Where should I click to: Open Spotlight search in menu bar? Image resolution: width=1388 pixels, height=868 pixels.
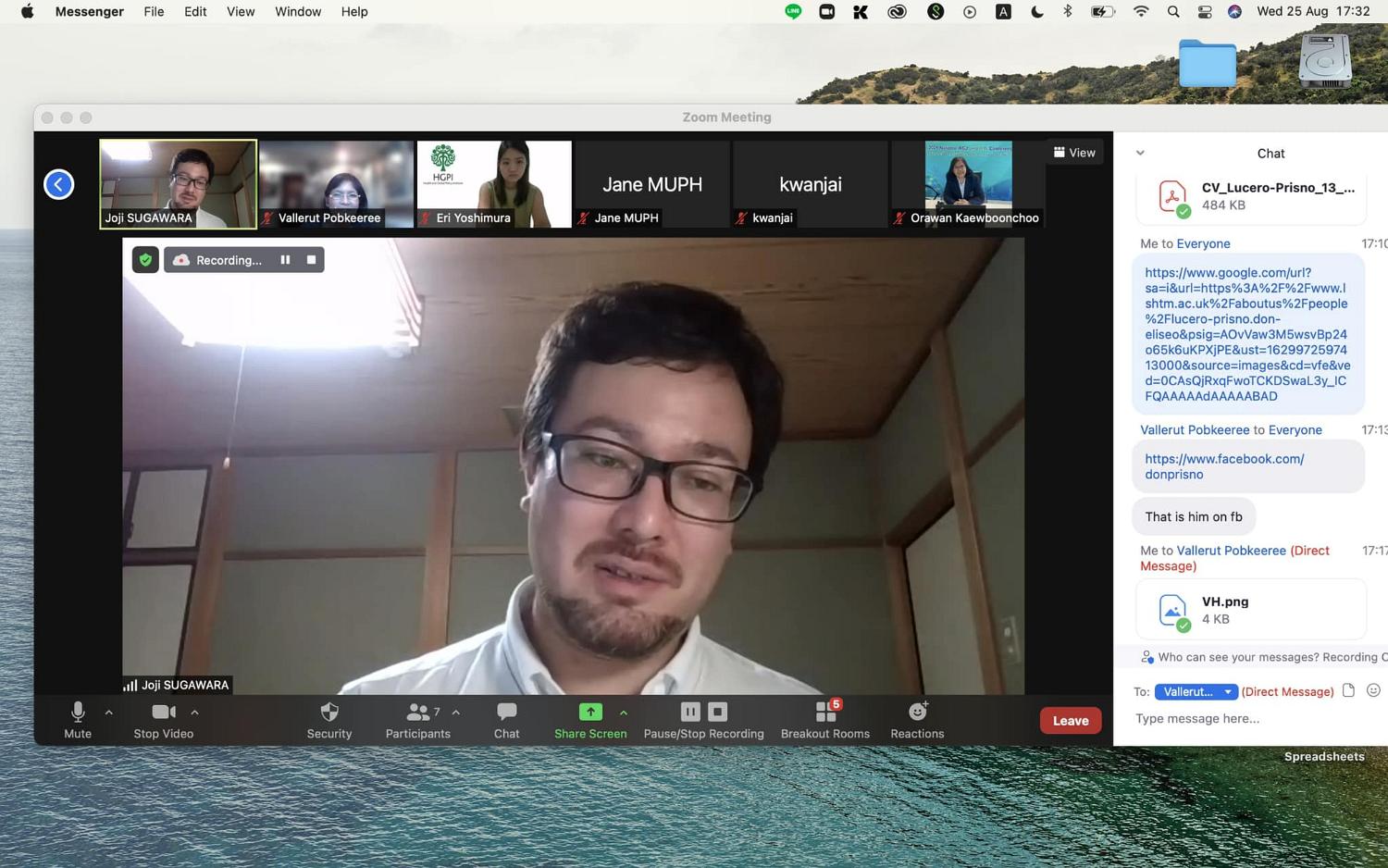tap(1173, 12)
